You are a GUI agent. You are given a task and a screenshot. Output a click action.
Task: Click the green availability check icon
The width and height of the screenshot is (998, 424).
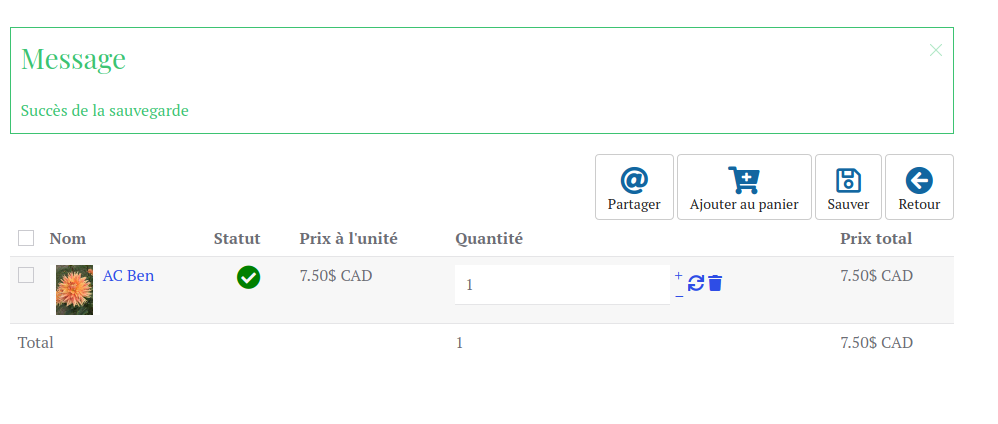[x=248, y=278]
